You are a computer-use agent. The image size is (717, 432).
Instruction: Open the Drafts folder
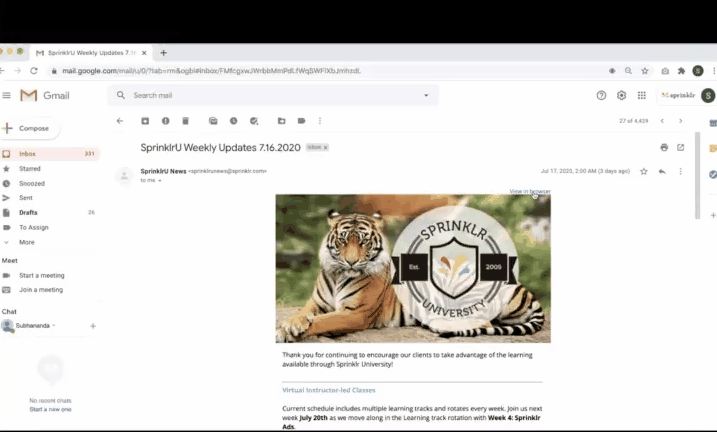28,213
